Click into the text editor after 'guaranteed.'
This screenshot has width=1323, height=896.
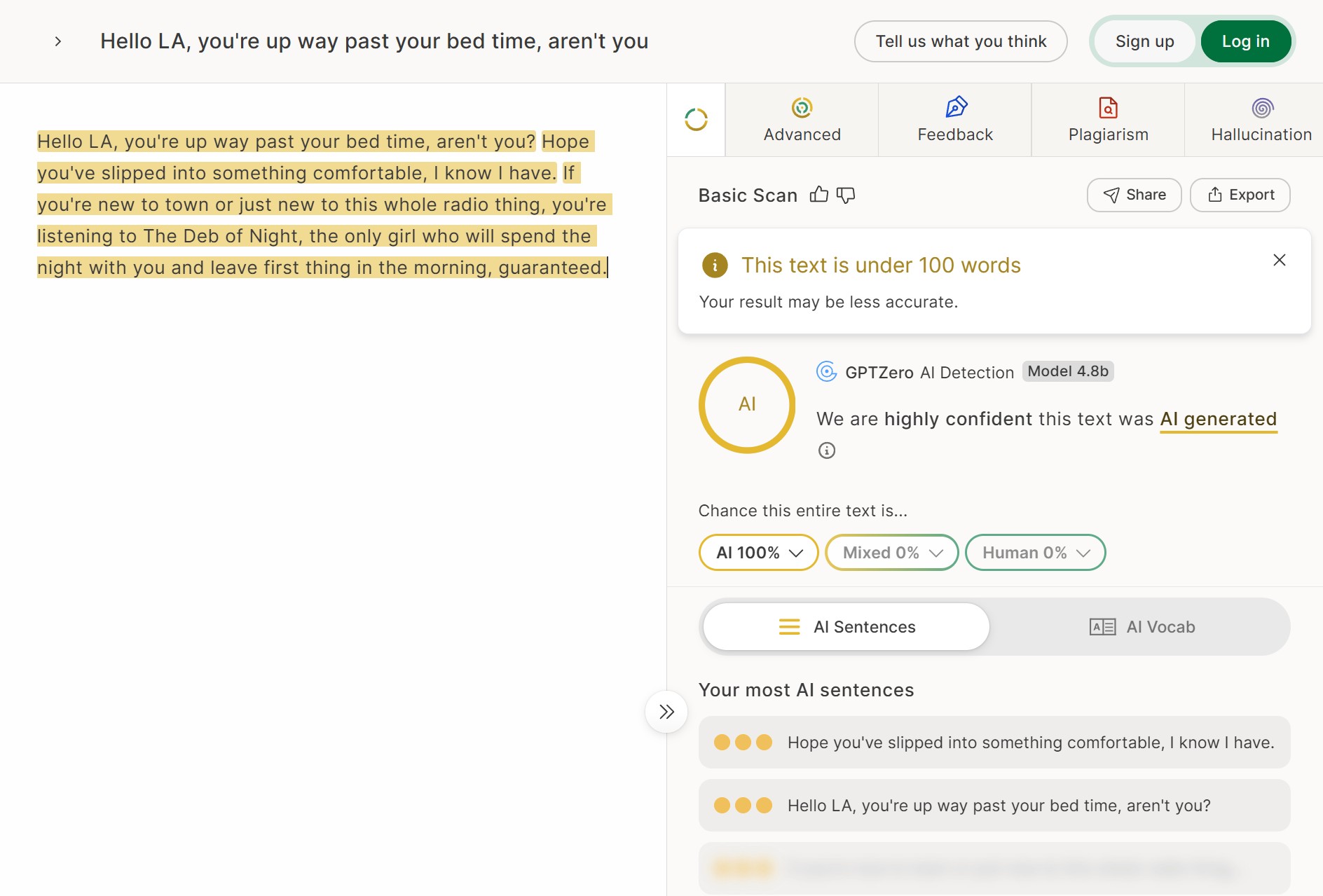608,268
